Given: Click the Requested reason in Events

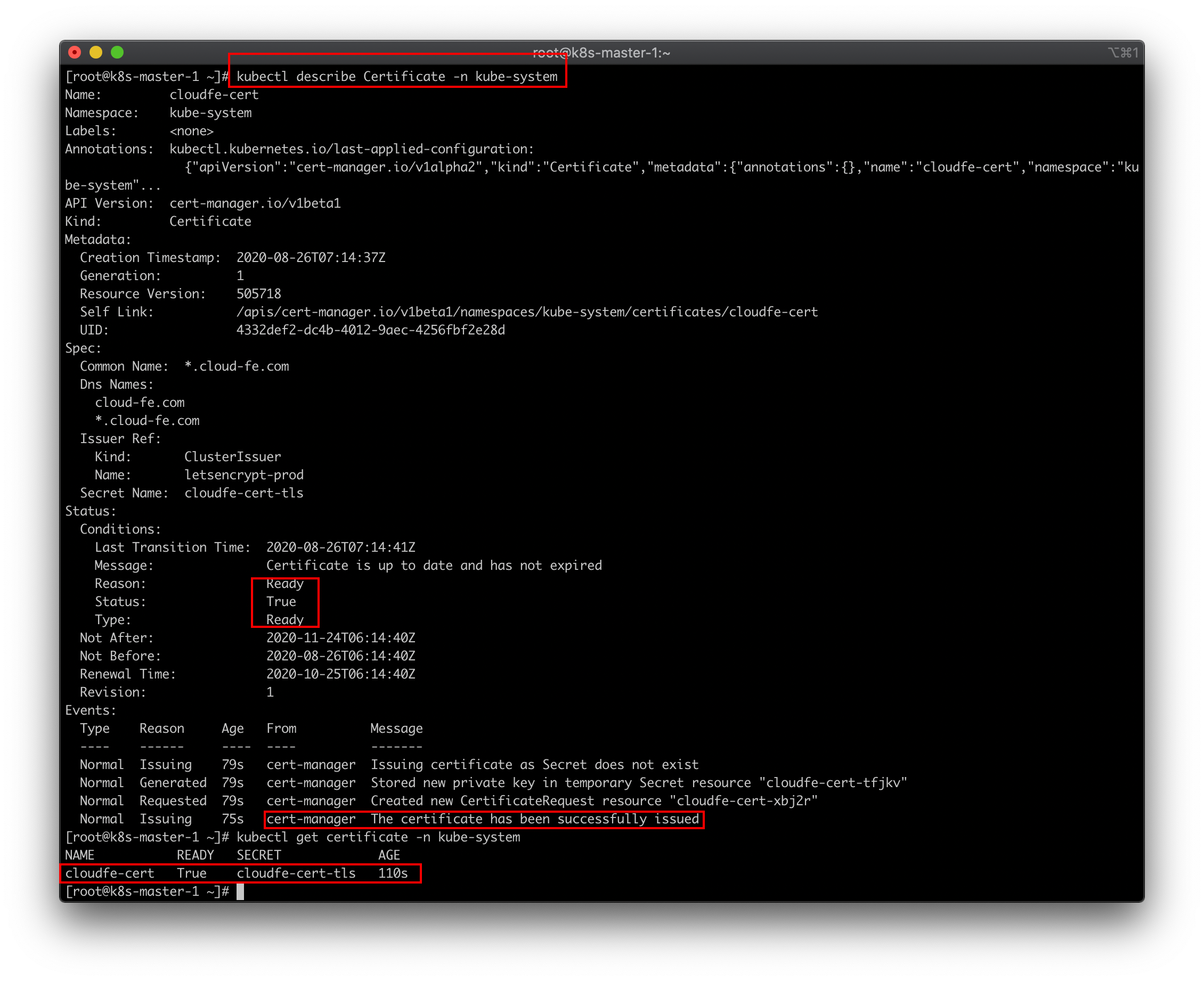Looking at the screenshot, I should [x=173, y=801].
